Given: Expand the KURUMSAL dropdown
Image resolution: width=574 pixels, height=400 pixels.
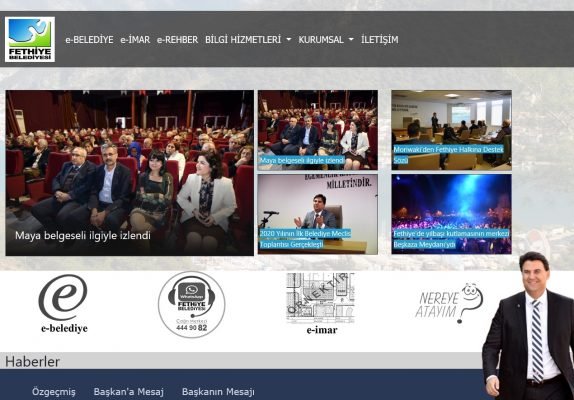Looking at the screenshot, I should 326,40.
